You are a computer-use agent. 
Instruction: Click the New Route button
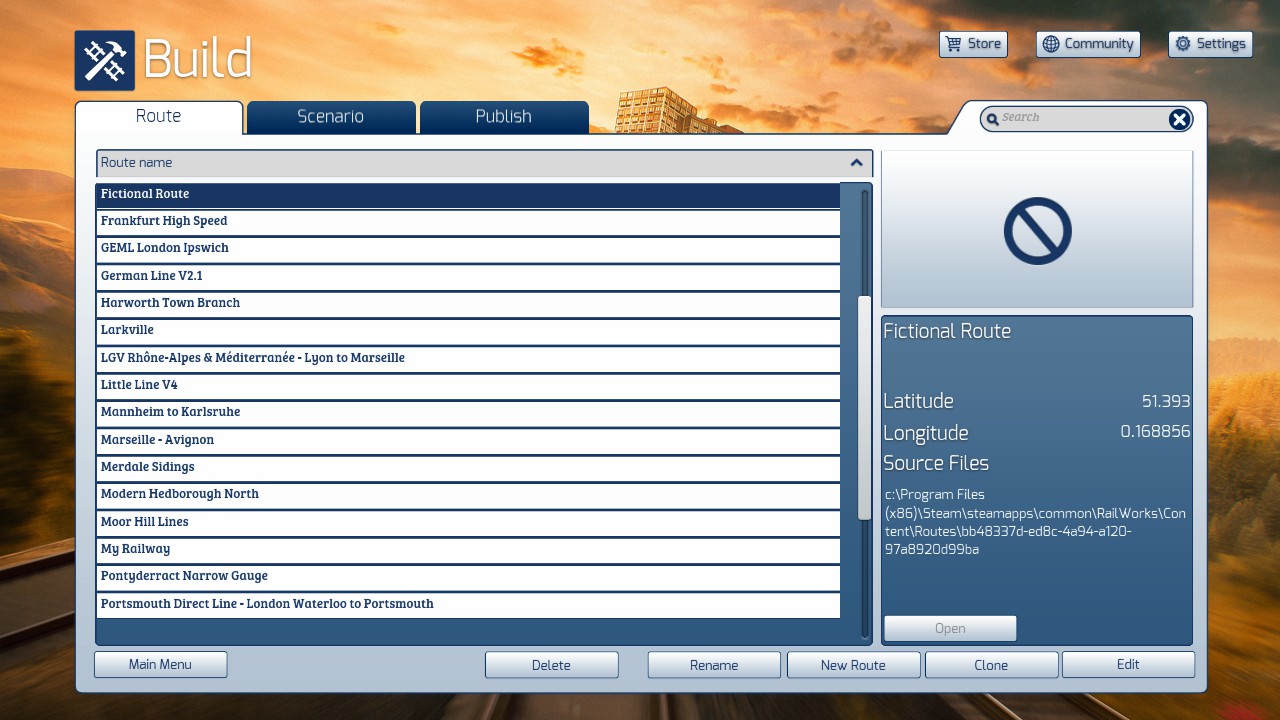(x=853, y=665)
